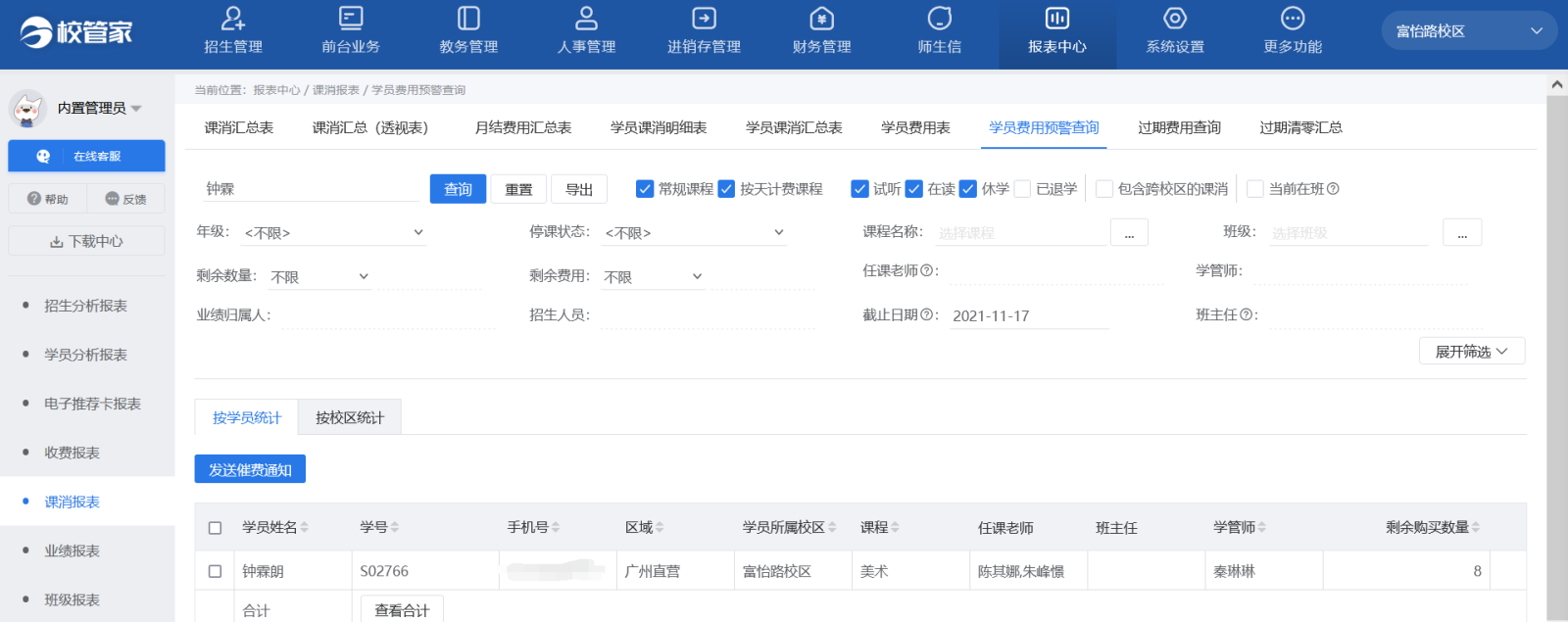Open 财务管理 module icon
The height and width of the screenshot is (622, 1568).
821,19
